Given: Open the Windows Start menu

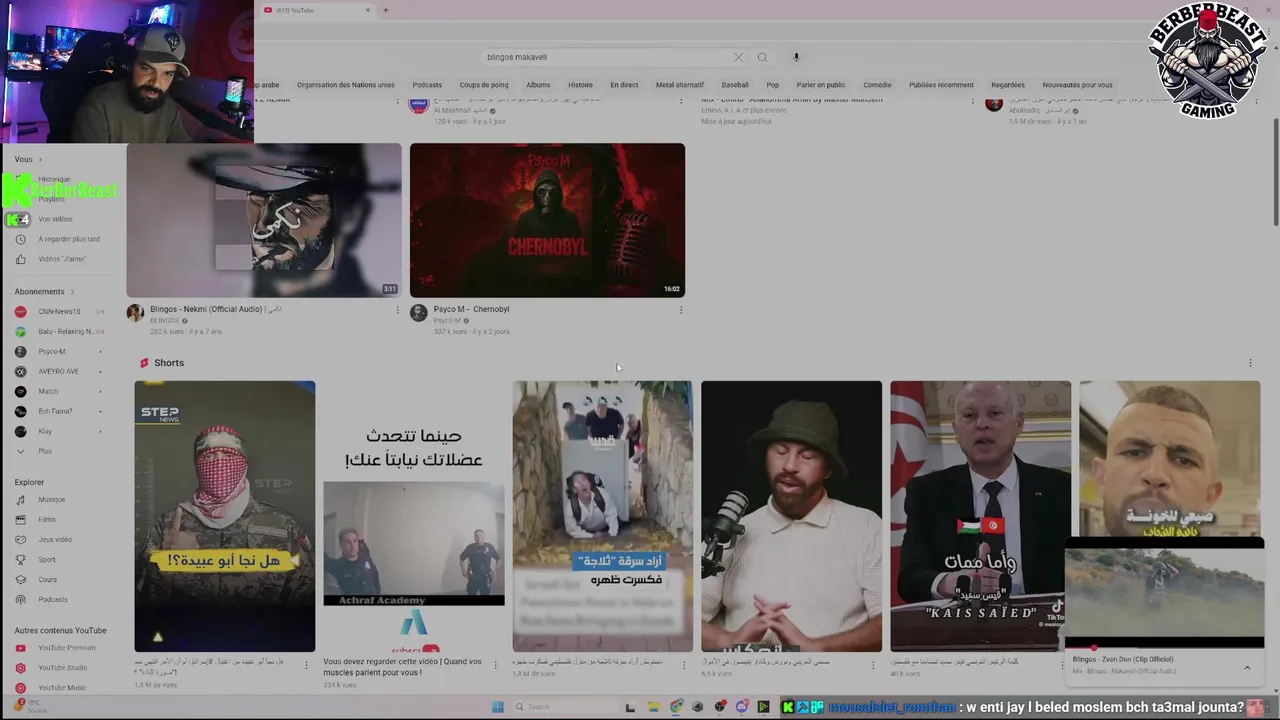Looking at the screenshot, I should click(498, 707).
